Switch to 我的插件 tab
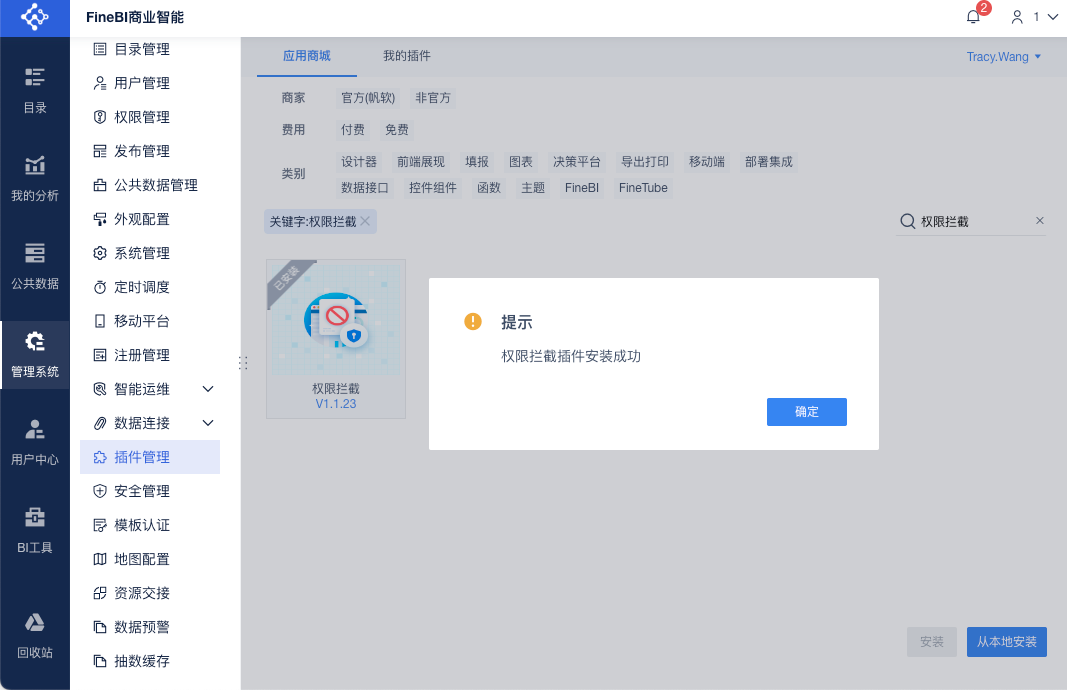Viewport: 1067px width, 690px height. (x=406, y=56)
